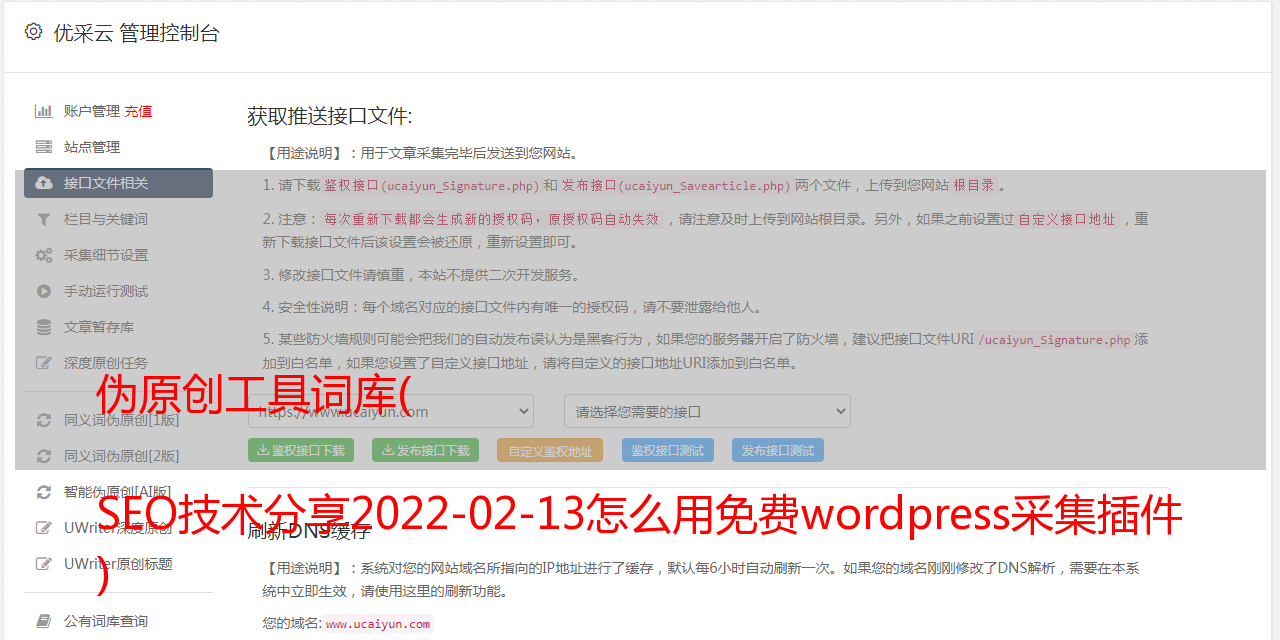The height and width of the screenshot is (640, 1280).
Task: Click the filter icon for 栏目与关键词
Action: tap(44, 219)
